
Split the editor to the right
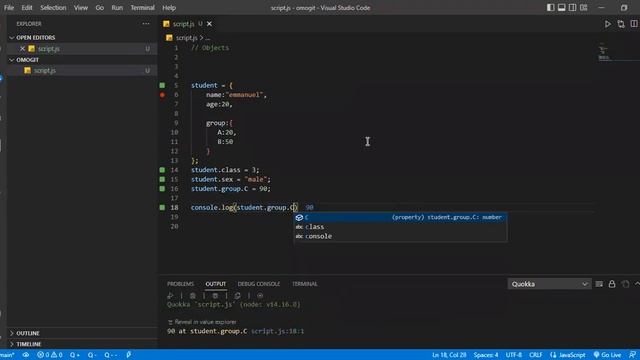(634, 24)
